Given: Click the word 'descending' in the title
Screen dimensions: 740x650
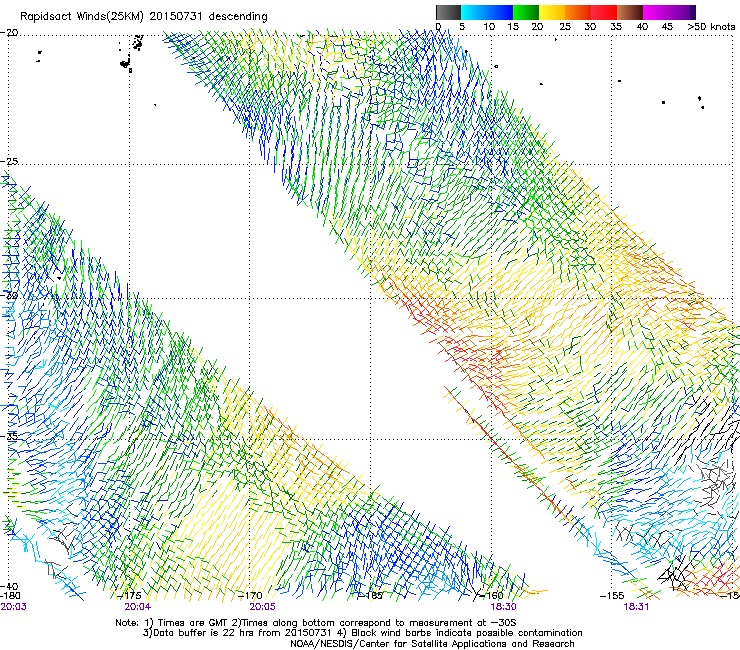Looking at the screenshot, I should tap(238, 17).
